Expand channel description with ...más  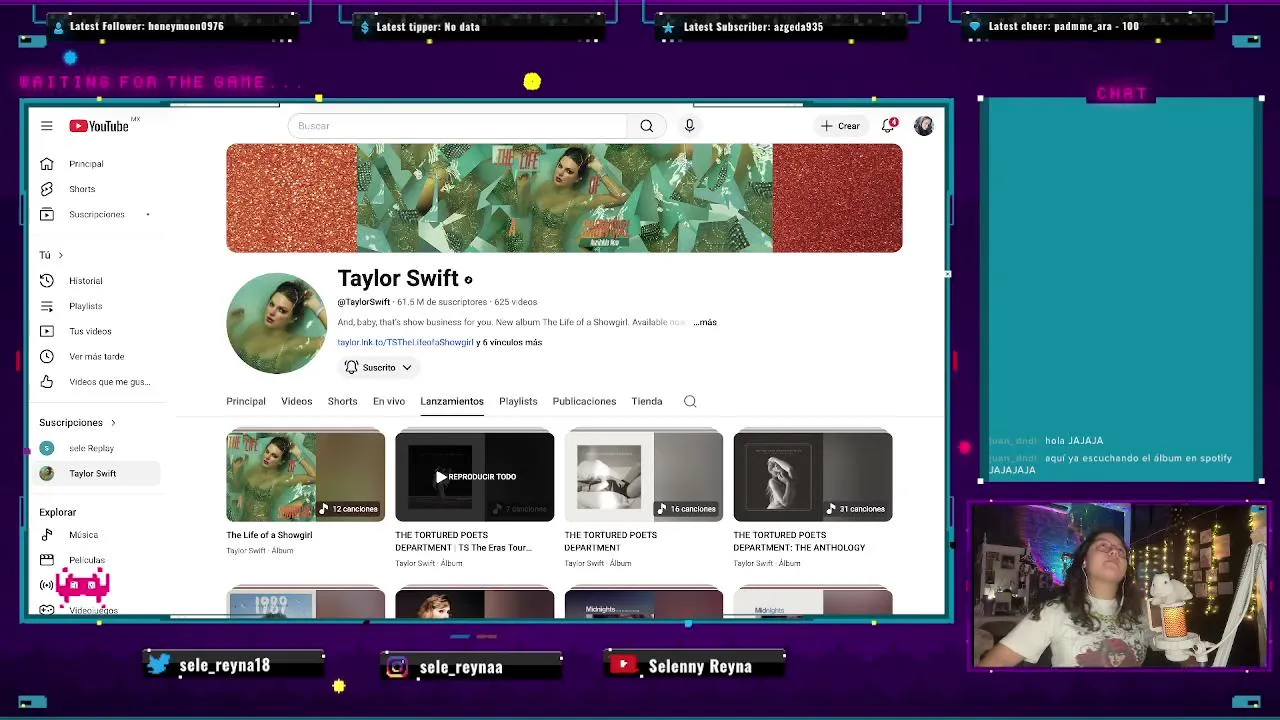click(x=705, y=322)
